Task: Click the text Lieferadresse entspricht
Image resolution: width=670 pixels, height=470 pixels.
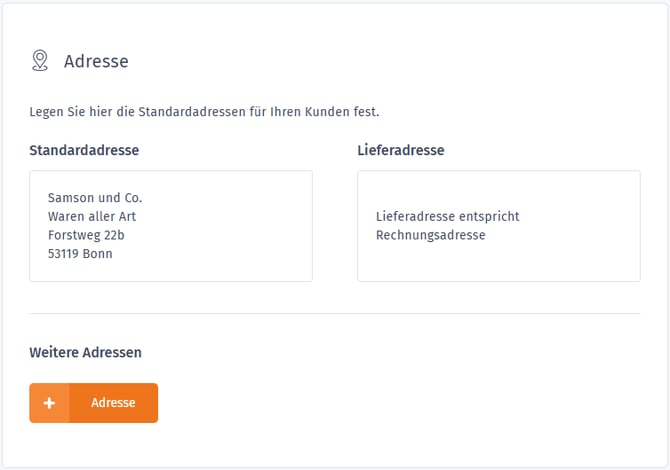Action: coord(447,216)
